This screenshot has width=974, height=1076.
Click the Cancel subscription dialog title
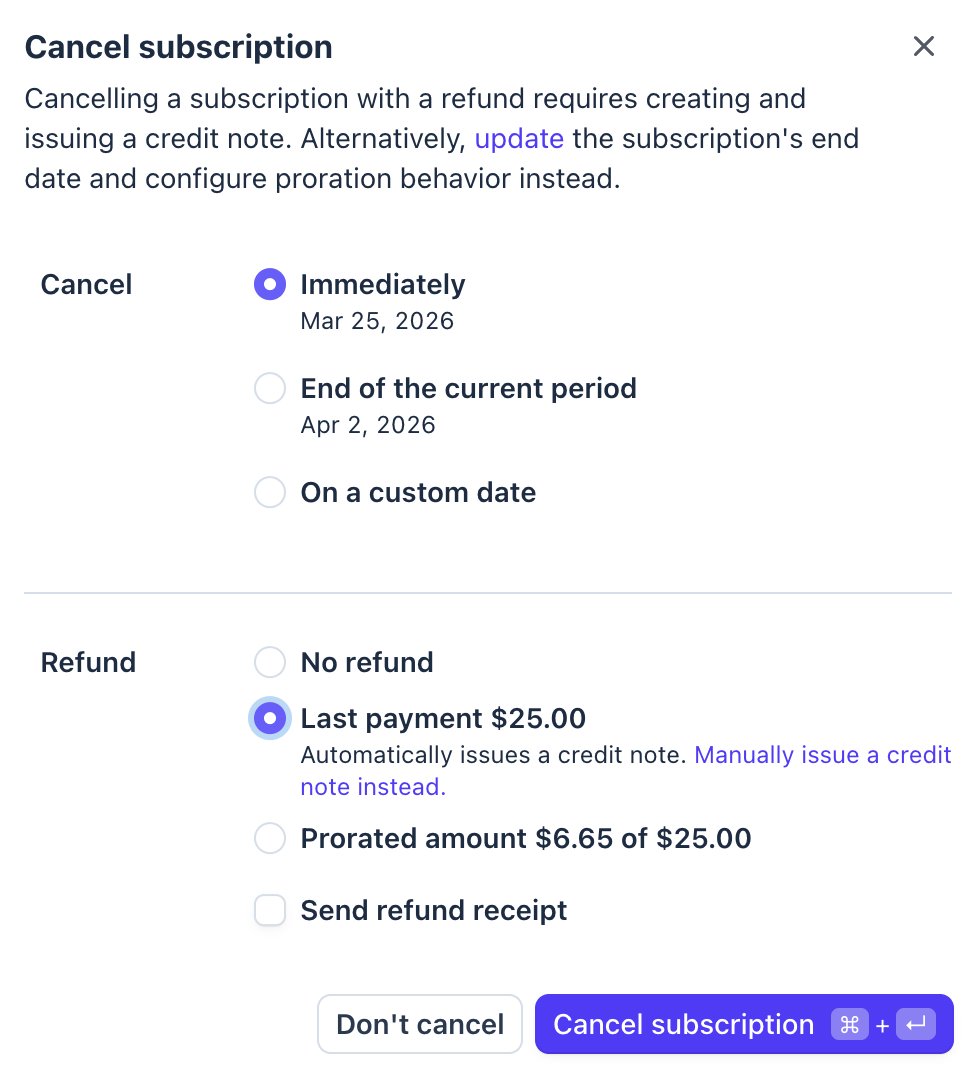point(178,47)
